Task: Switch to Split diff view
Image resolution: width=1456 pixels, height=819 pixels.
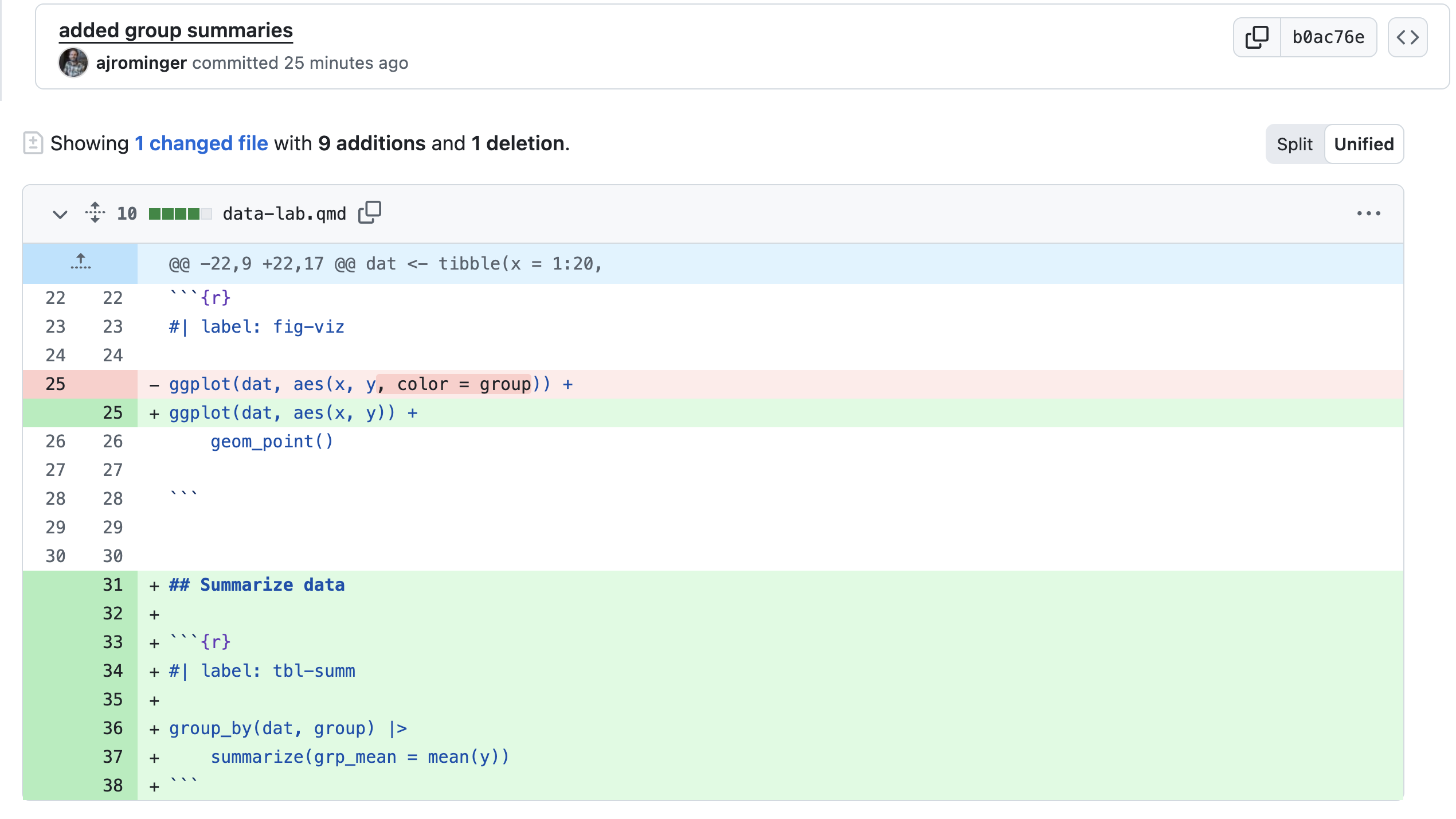Action: [x=1294, y=144]
